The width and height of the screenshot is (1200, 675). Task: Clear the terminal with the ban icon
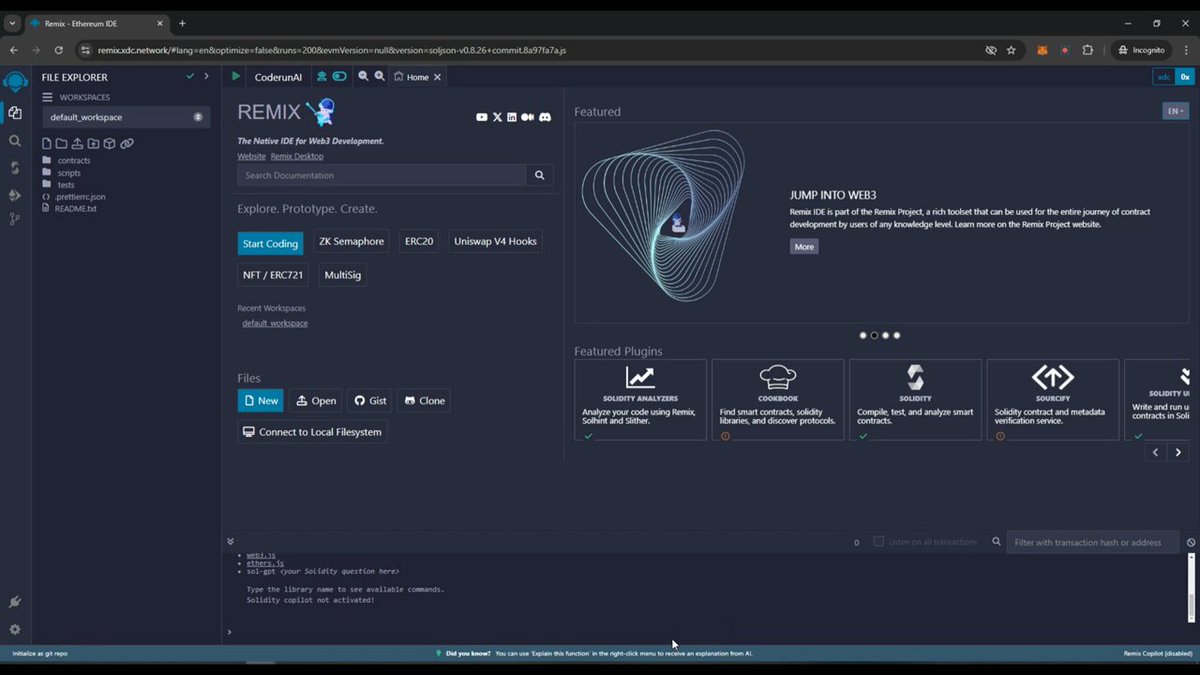click(1191, 542)
